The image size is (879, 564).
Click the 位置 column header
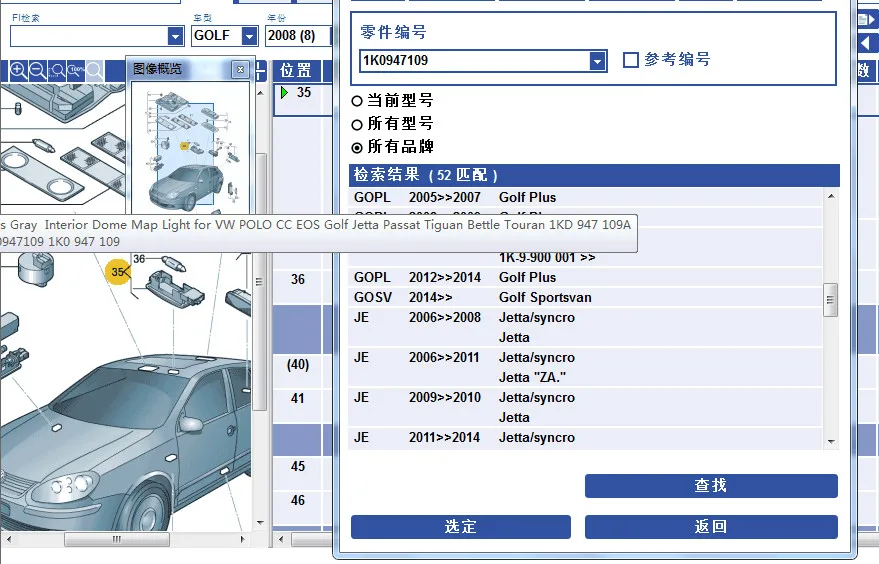click(x=296, y=71)
